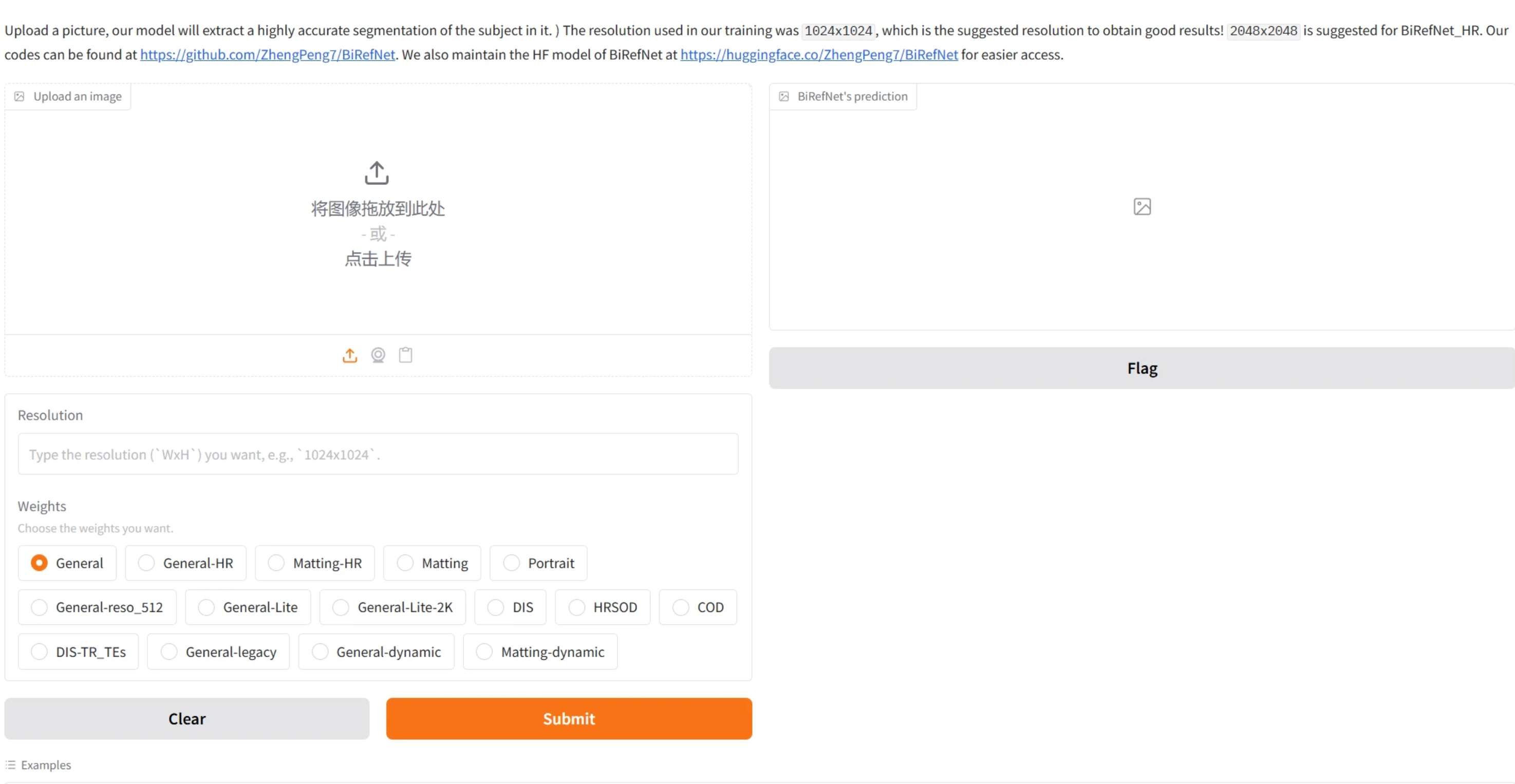The height and width of the screenshot is (784, 1515).
Task: Choose the clipboard paste source icon
Action: [x=406, y=356]
